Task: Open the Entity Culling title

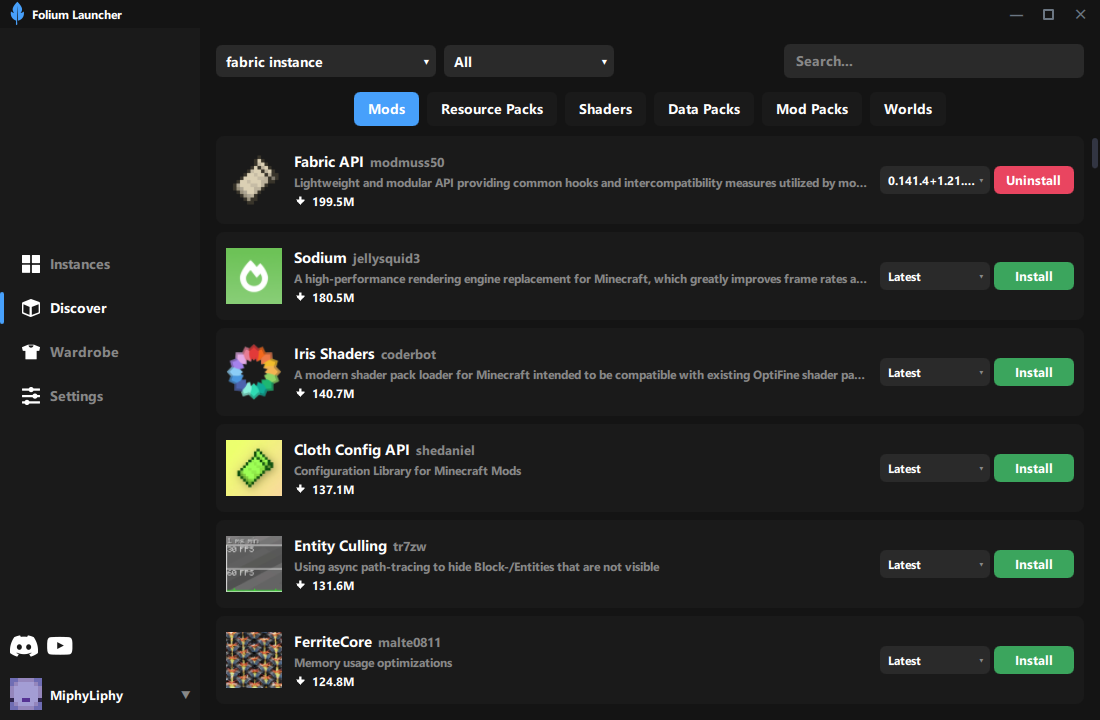Action: click(340, 546)
